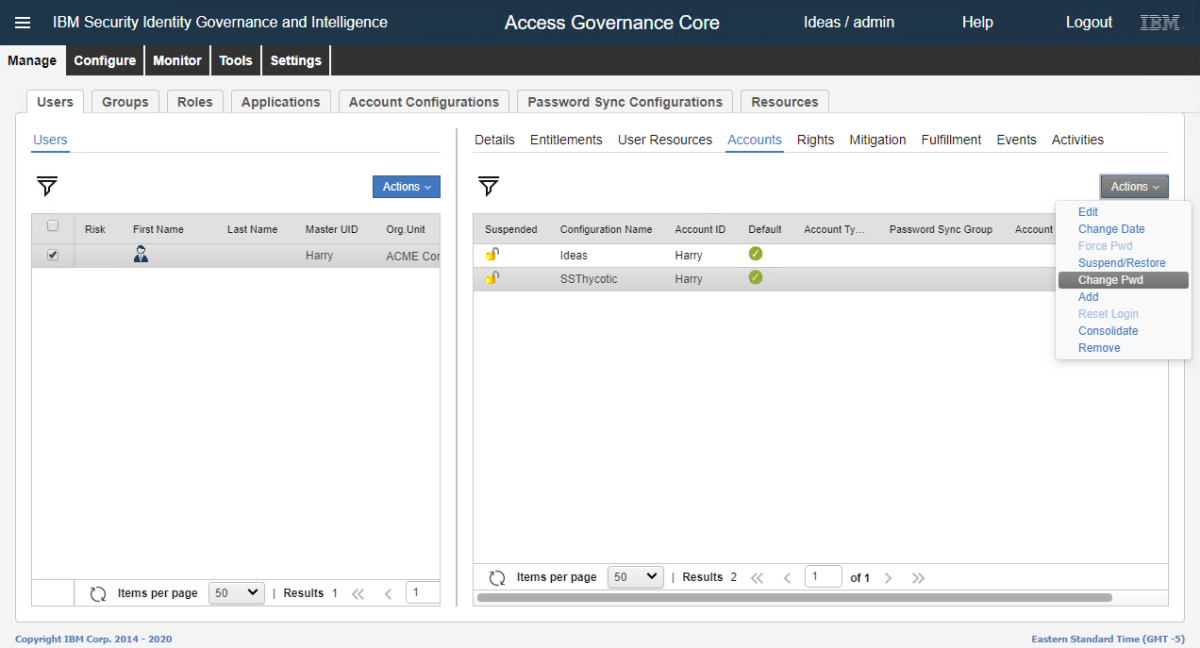Switch to the Entitlements tab
Image resolution: width=1200 pixels, height=648 pixels.
(566, 140)
